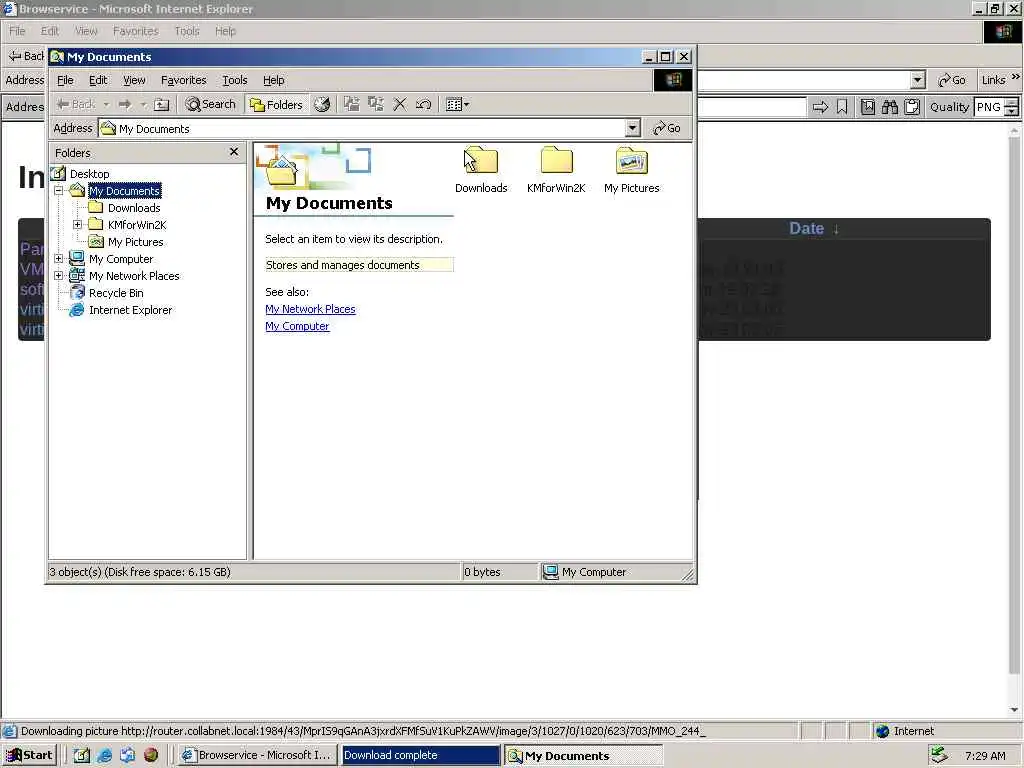This screenshot has width=1024, height=768.
Task: Click Go in My Documents window
Action: [x=667, y=128]
